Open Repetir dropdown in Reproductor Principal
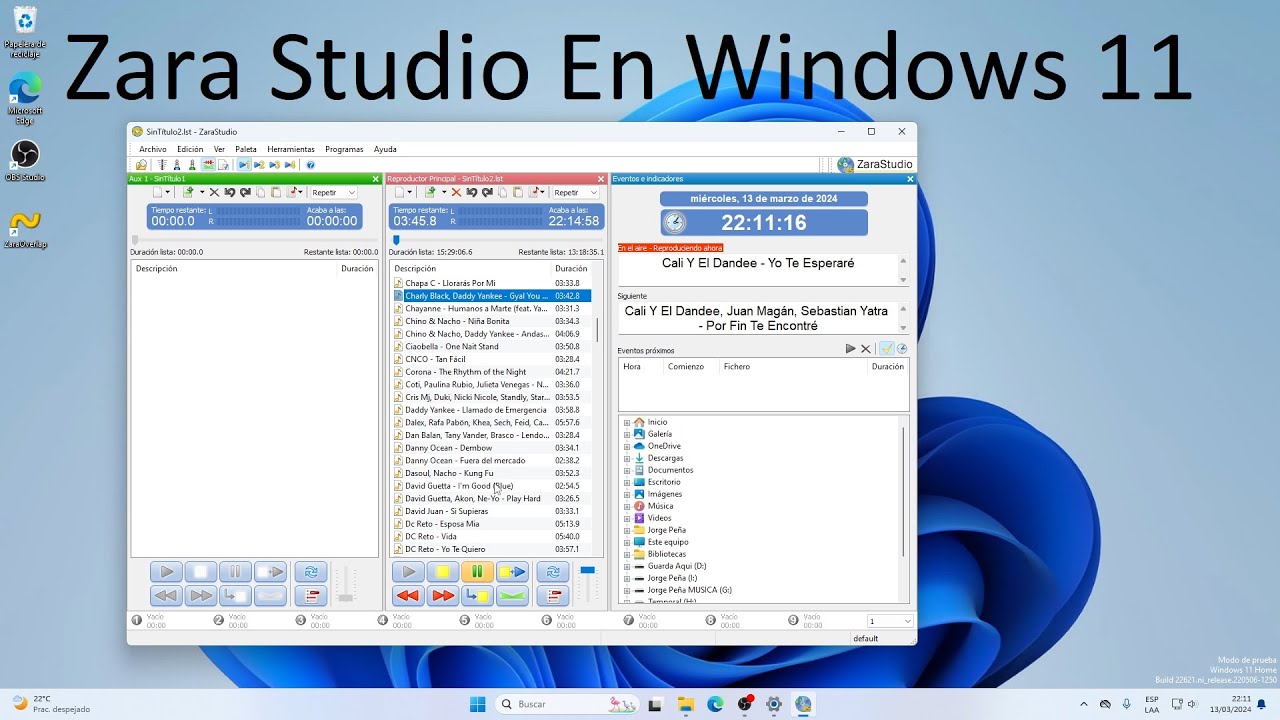This screenshot has height=720, width=1280. coord(576,192)
